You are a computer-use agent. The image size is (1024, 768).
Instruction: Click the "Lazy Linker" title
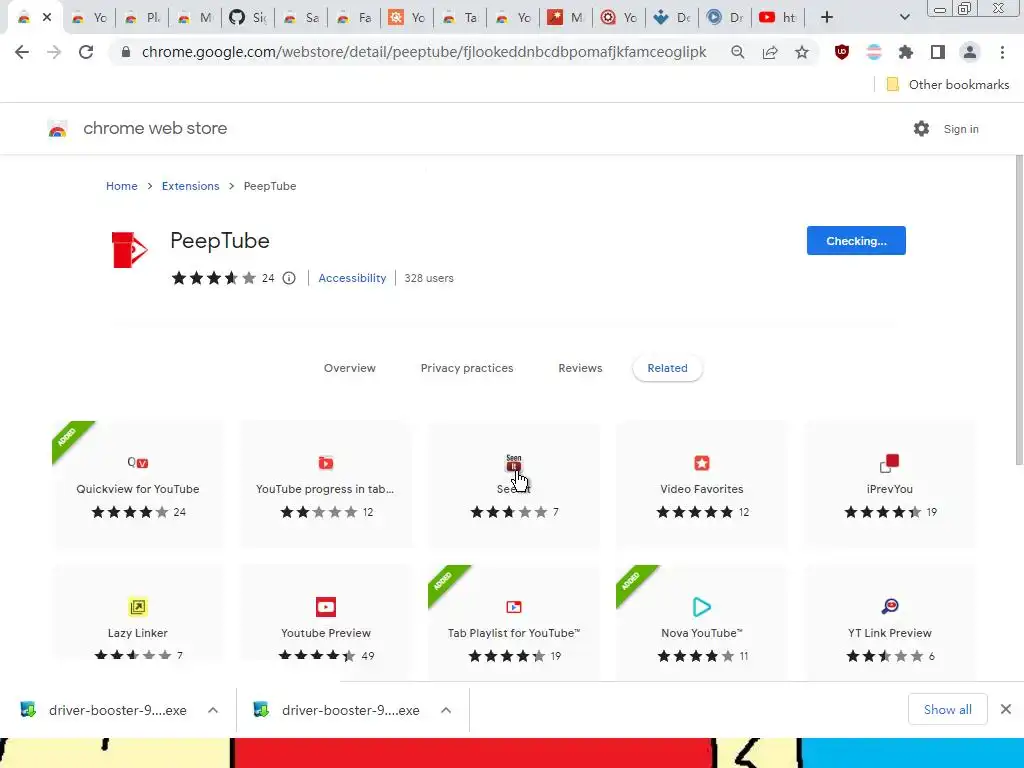point(138,633)
